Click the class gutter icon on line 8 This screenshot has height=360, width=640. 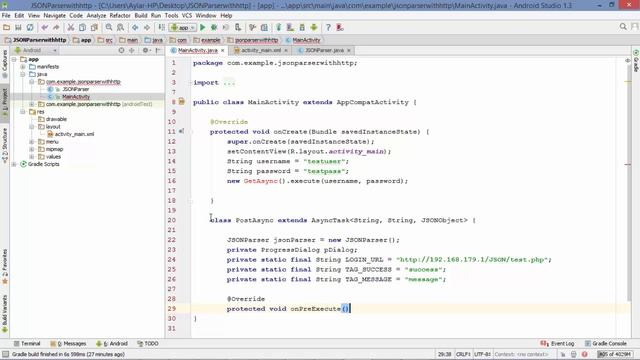pos(182,102)
